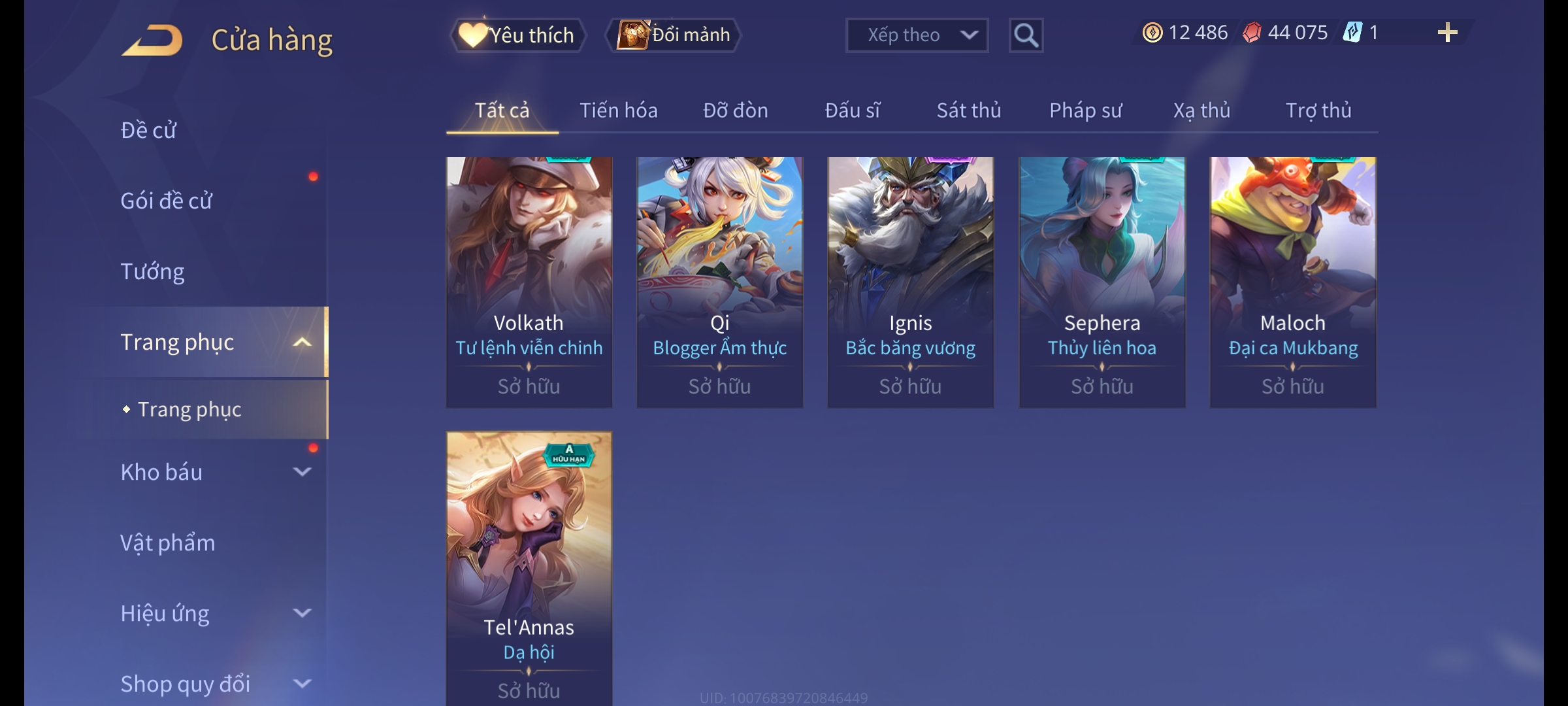Image resolution: width=1568 pixels, height=706 pixels.
Task: Collapse the Trang phục sidebar section
Action: [x=302, y=342]
